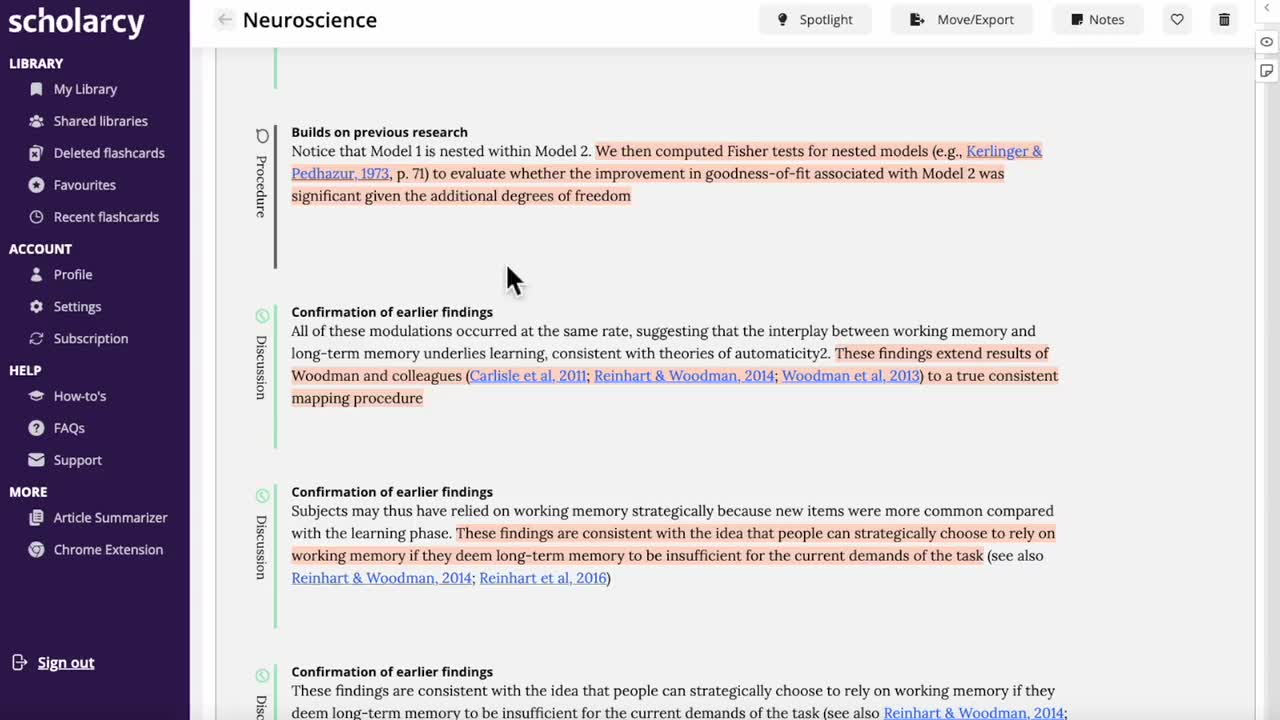Open the Article Summarizer
The image size is (1280, 720).
click(110, 517)
